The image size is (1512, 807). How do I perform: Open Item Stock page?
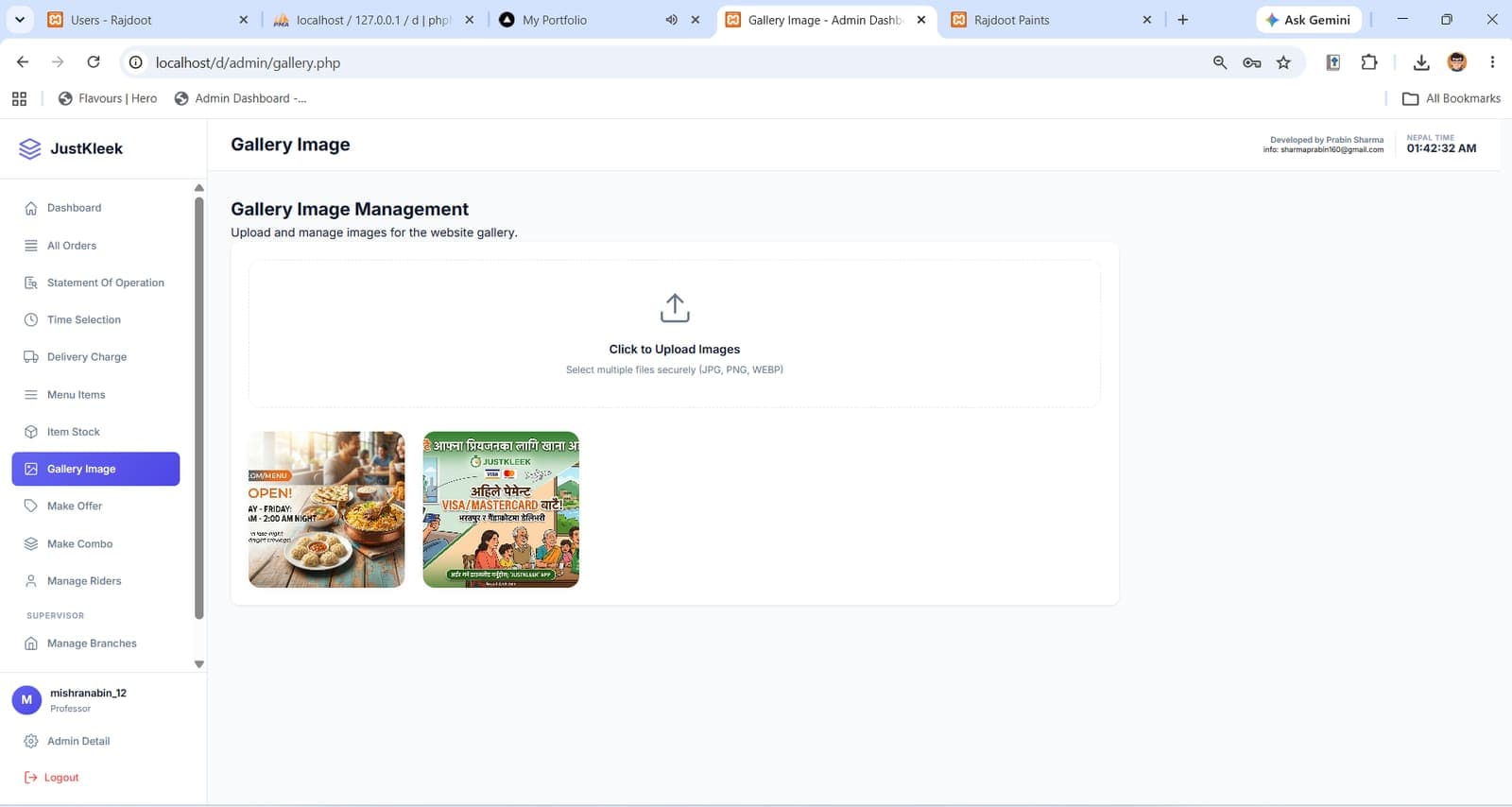95,432
